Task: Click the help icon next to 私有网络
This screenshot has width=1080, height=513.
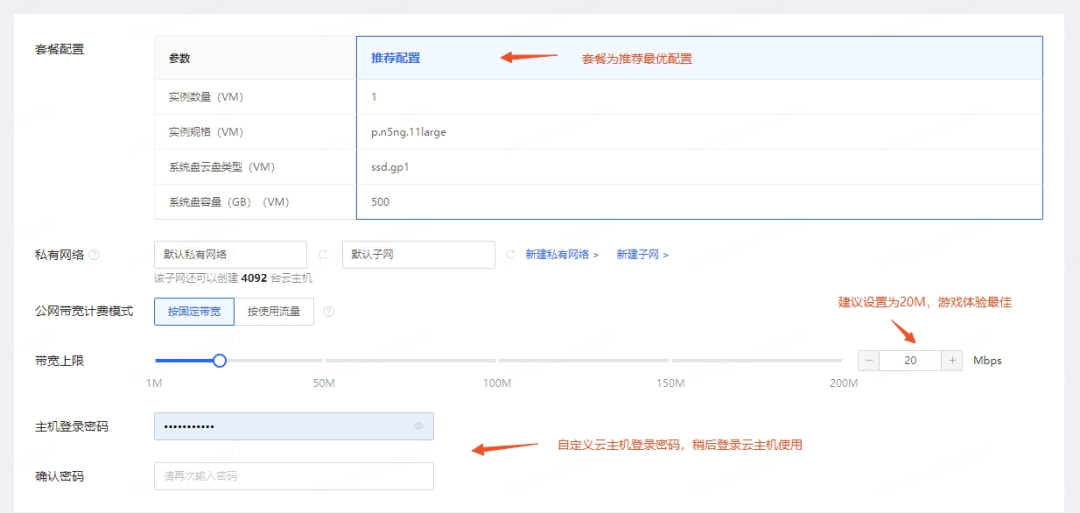Action: 94,255
